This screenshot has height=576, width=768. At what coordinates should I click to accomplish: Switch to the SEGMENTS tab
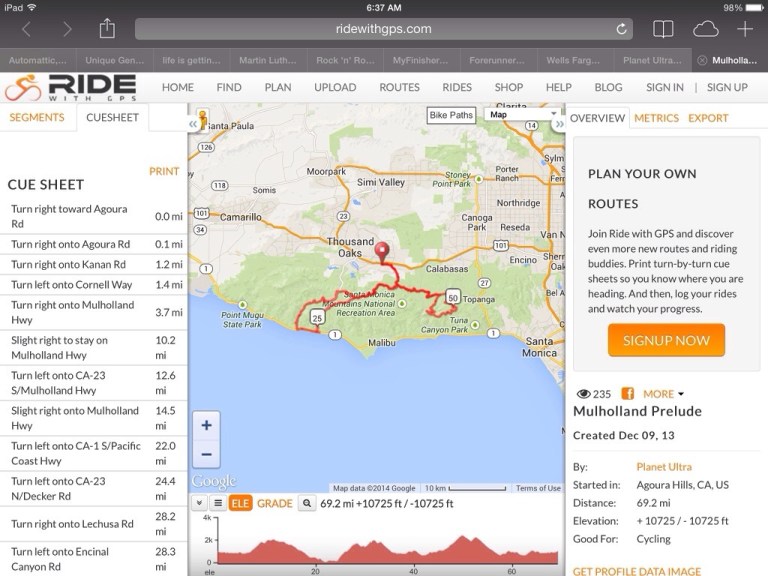point(37,117)
